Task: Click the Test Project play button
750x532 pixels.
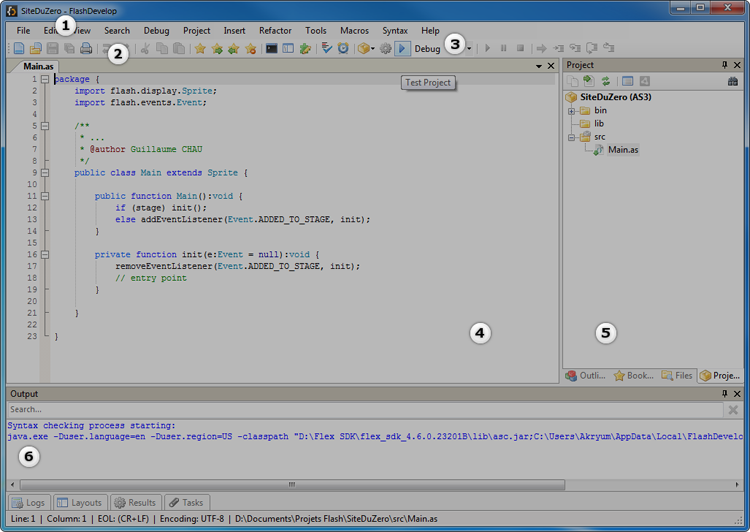Action: click(402, 48)
